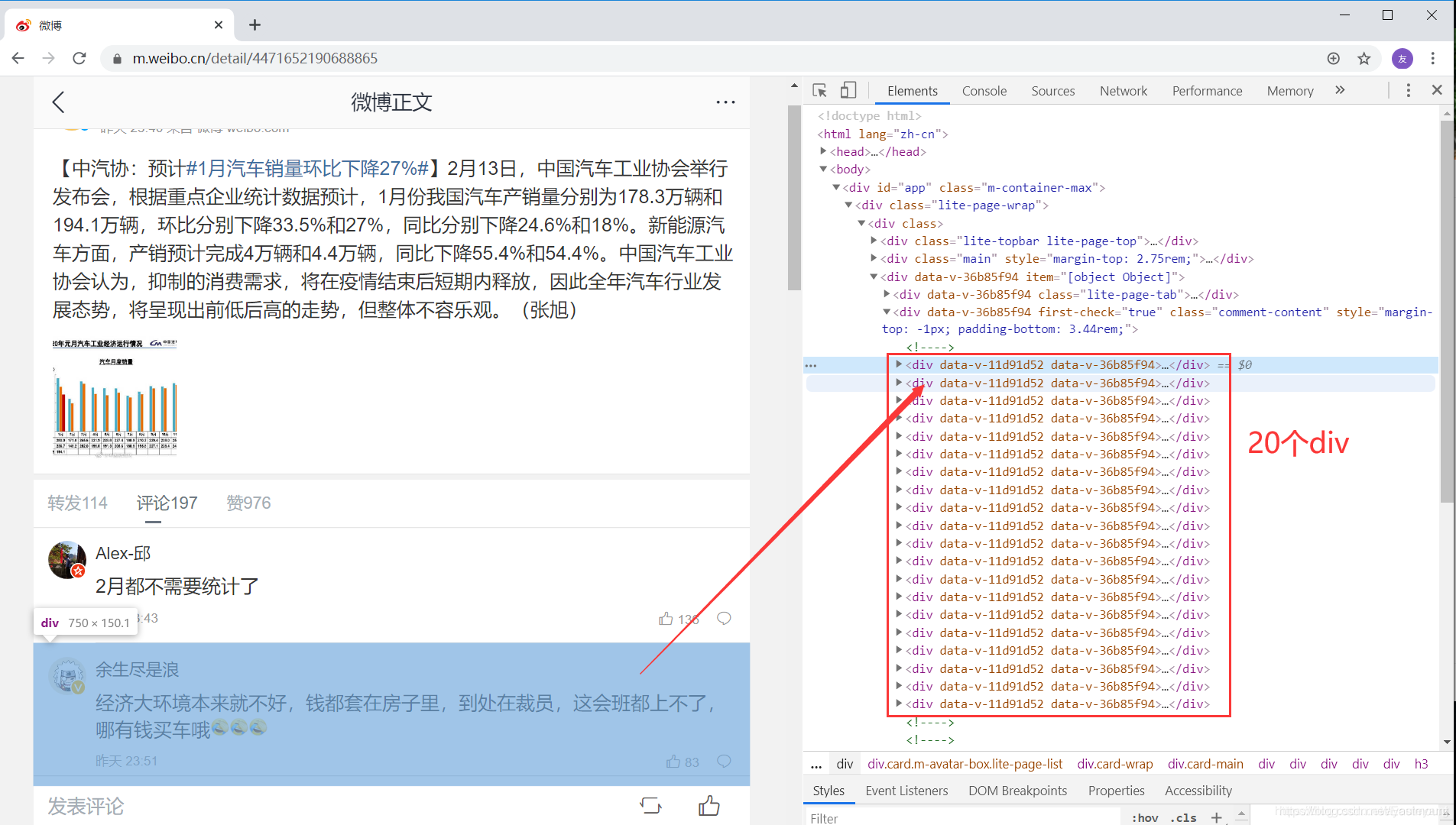1456x825 pixels.
Task: Click the repost icon in bottom bar
Action: (650, 805)
